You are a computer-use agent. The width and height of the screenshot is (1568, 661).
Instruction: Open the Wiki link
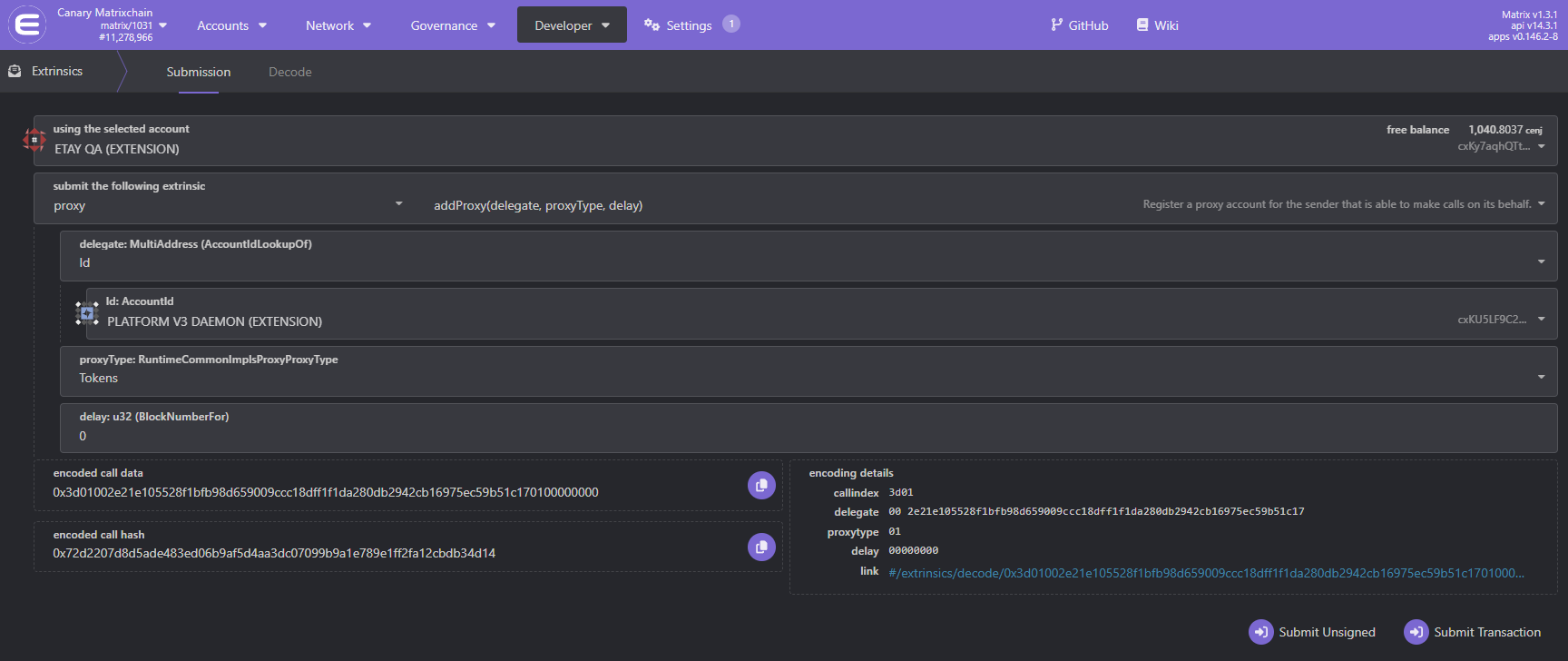(x=1158, y=25)
